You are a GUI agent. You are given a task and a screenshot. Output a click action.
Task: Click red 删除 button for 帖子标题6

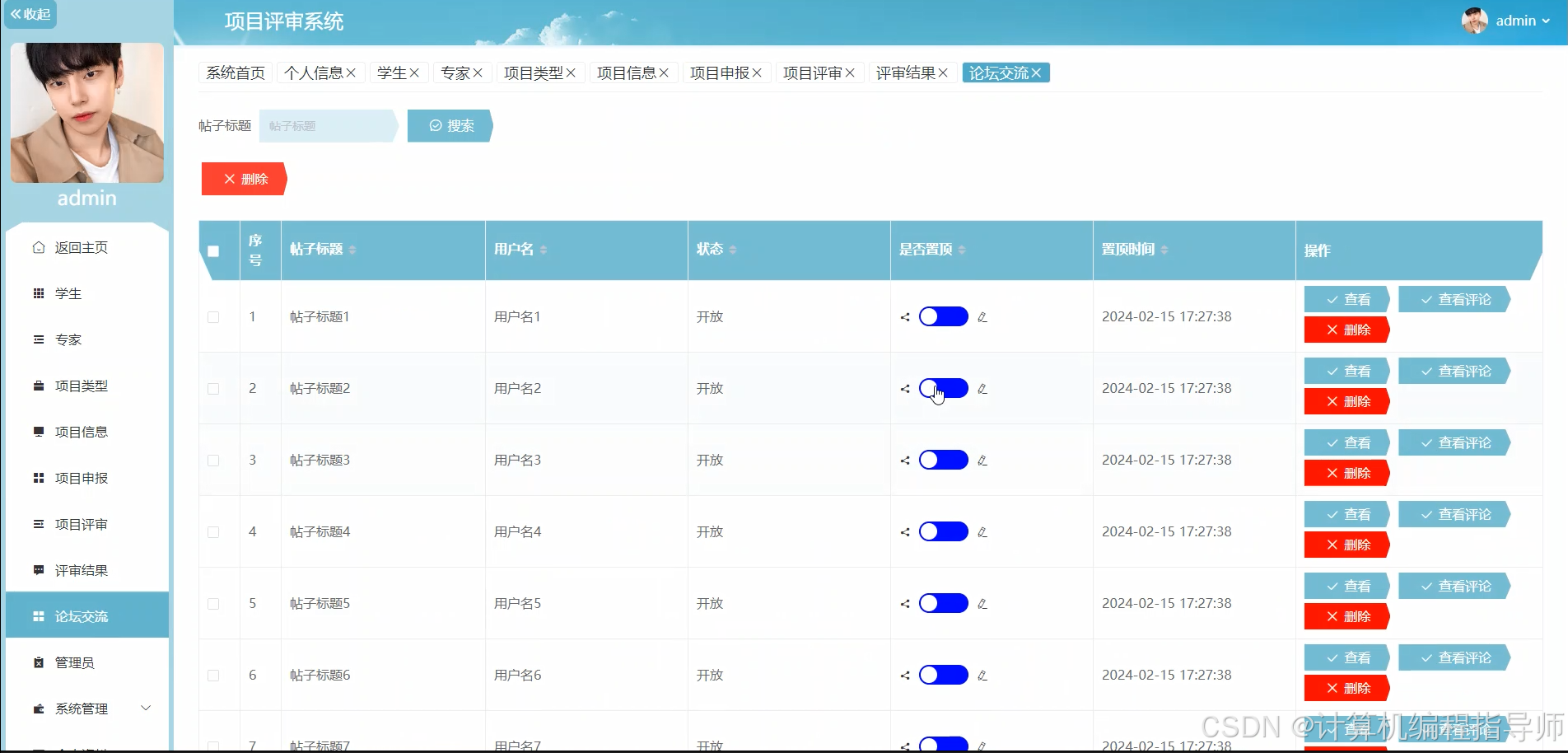[1347, 688]
